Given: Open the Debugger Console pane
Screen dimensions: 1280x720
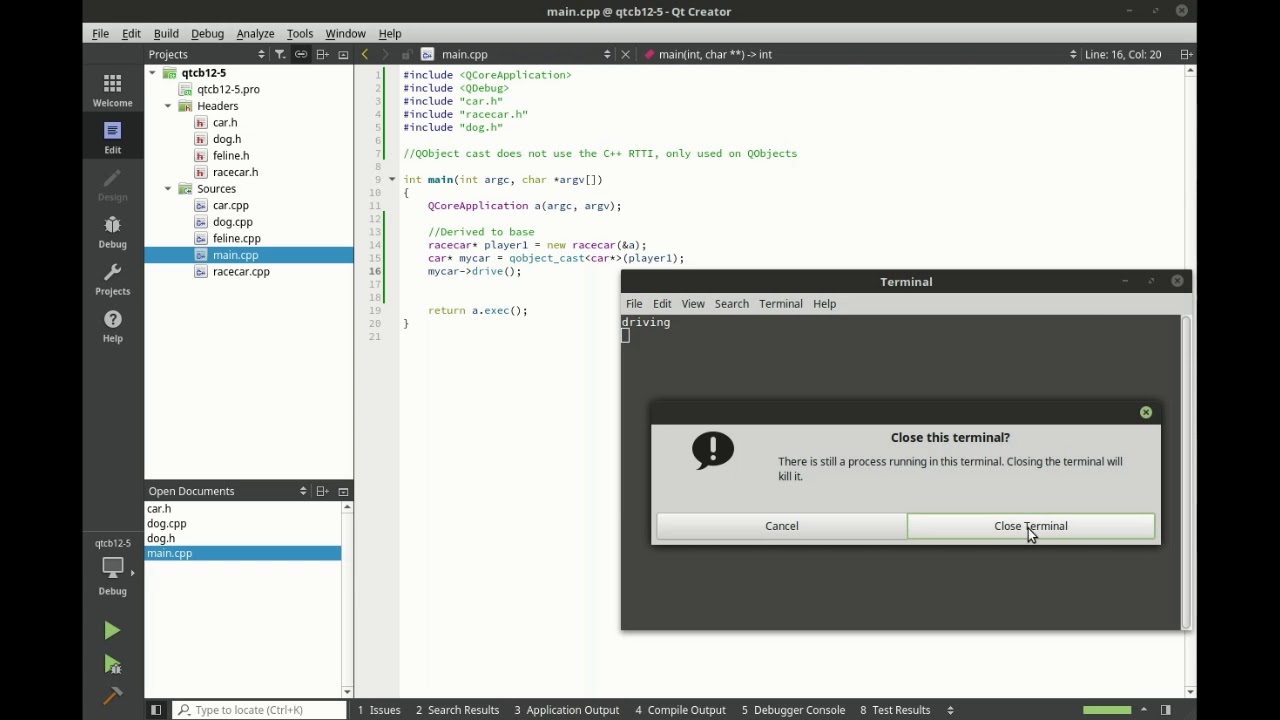Looking at the screenshot, I should click(x=793, y=710).
